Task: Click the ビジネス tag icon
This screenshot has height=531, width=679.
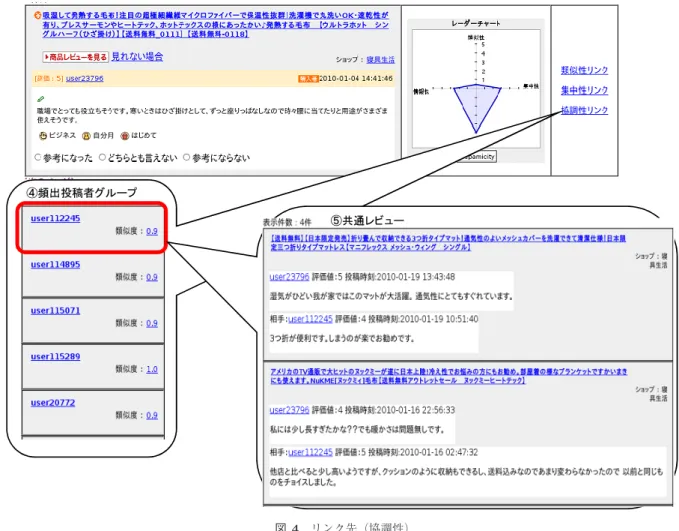Action: (x=43, y=136)
